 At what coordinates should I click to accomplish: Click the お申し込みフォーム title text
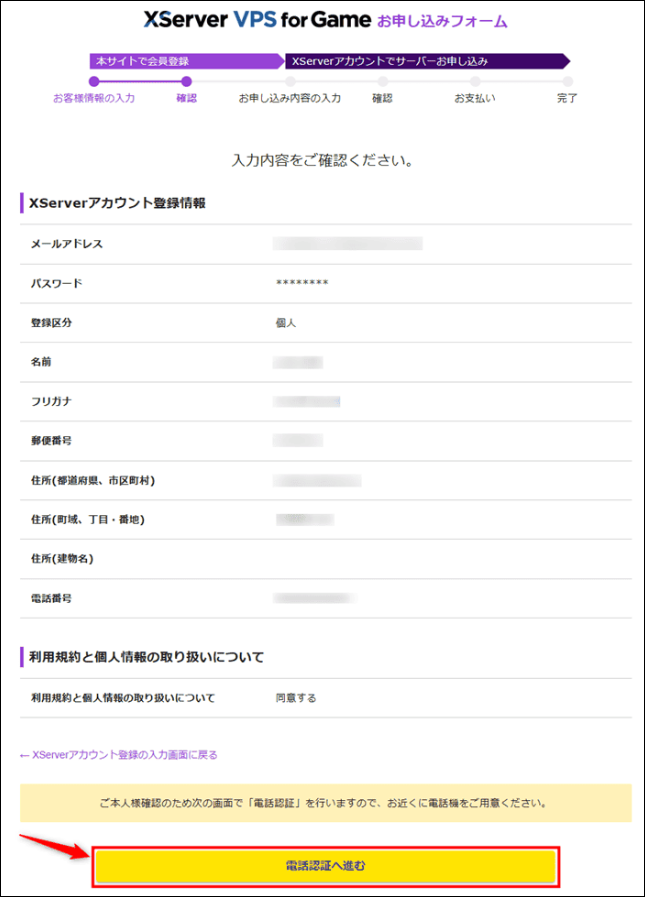coord(442,22)
